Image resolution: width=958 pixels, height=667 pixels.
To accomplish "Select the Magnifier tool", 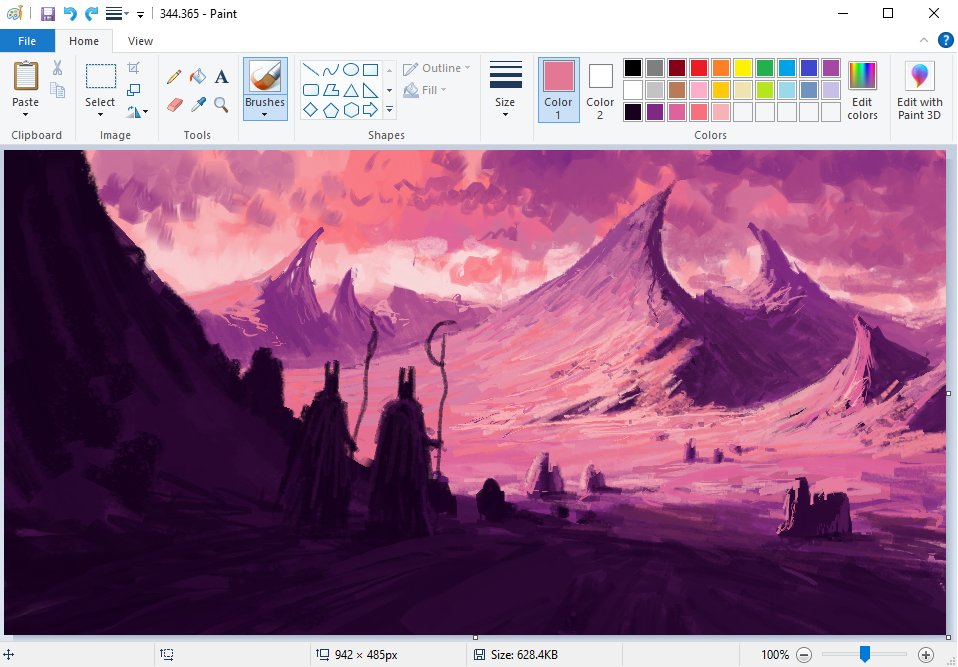I will (x=221, y=104).
